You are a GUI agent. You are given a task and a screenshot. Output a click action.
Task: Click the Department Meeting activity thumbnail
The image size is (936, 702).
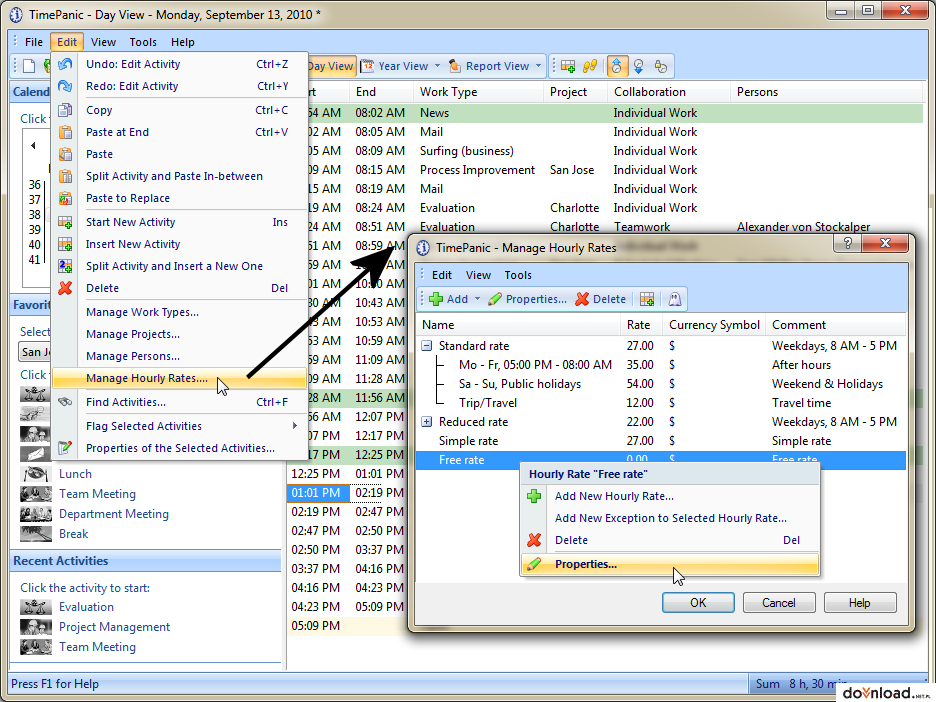click(x=36, y=514)
